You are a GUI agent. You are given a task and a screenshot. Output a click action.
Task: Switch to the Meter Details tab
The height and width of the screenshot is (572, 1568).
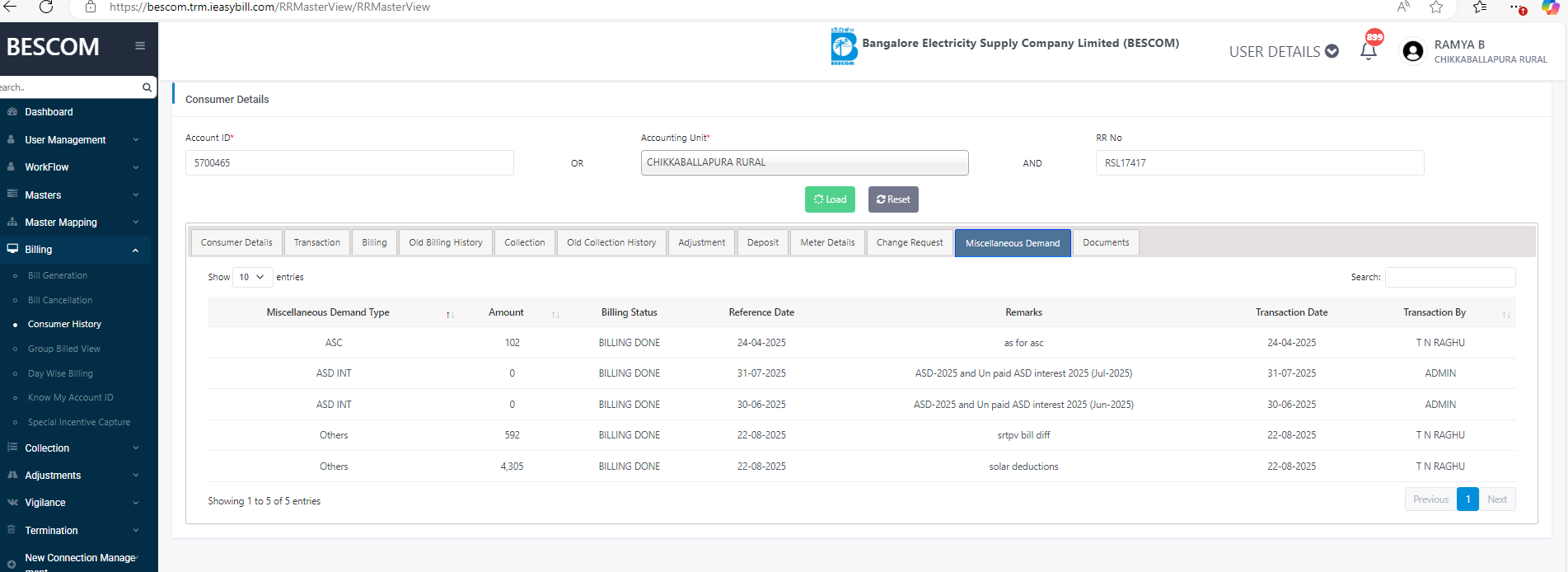(x=827, y=242)
